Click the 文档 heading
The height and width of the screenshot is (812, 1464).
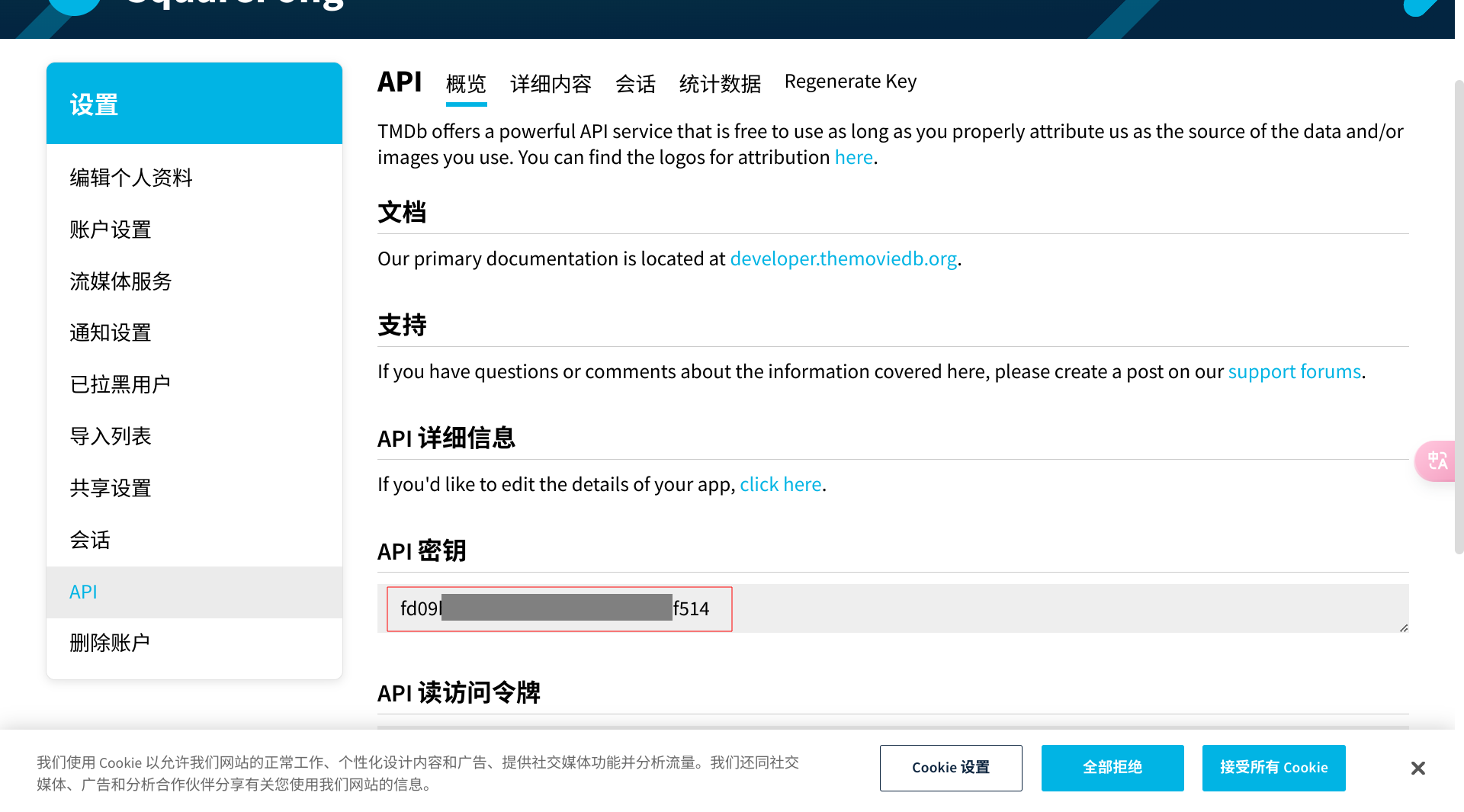pos(402,213)
